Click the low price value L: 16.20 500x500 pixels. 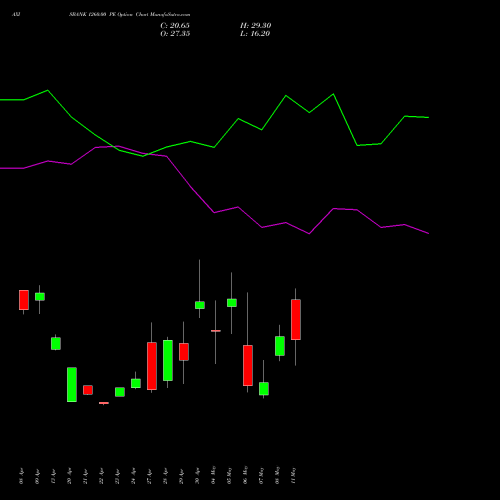pyautogui.click(x=255, y=34)
